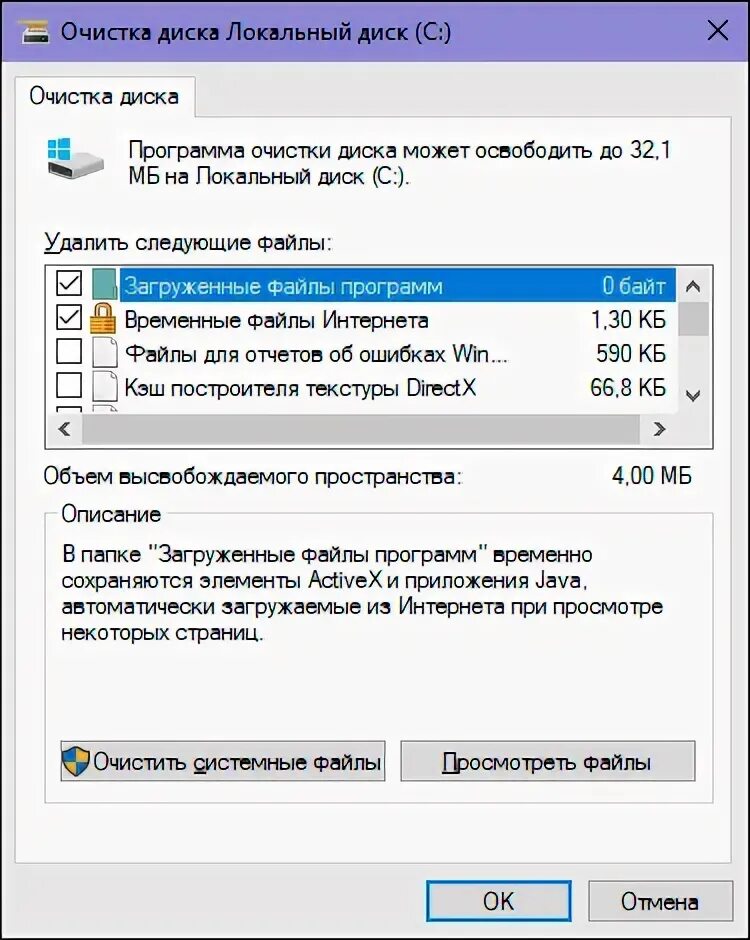This screenshot has width=750, height=940.
Task: Click the file list scroll up arrow
Action: point(694,286)
